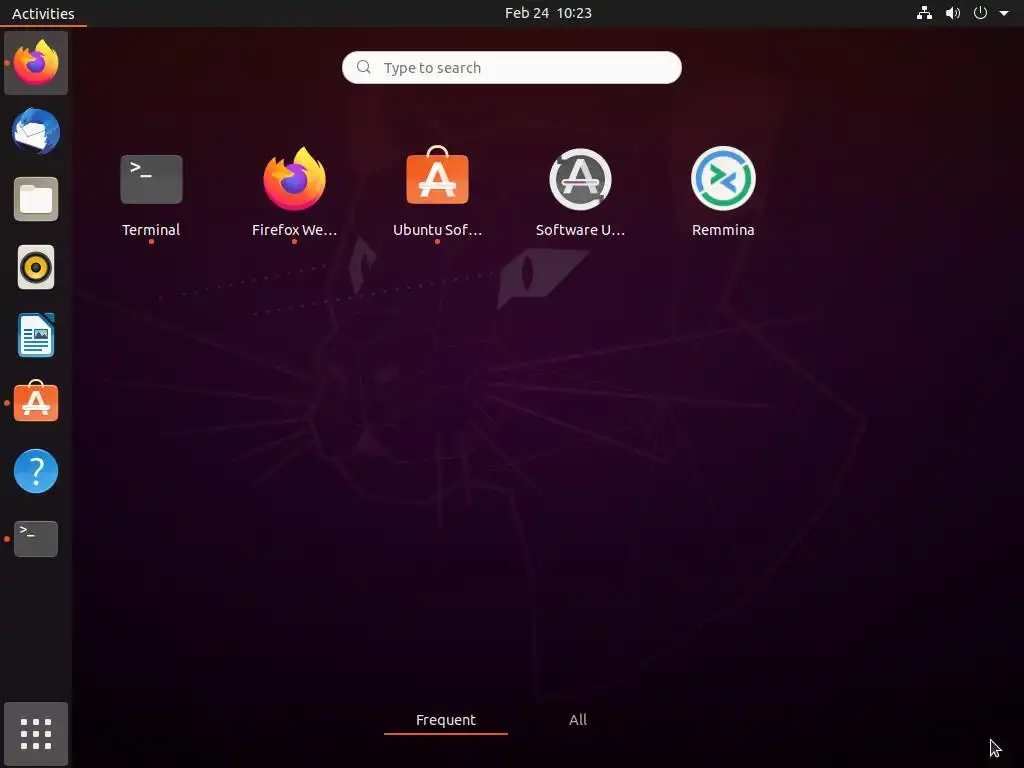Click the Show Applications grid button
The width and height of the screenshot is (1024, 768).
[x=36, y=733]
